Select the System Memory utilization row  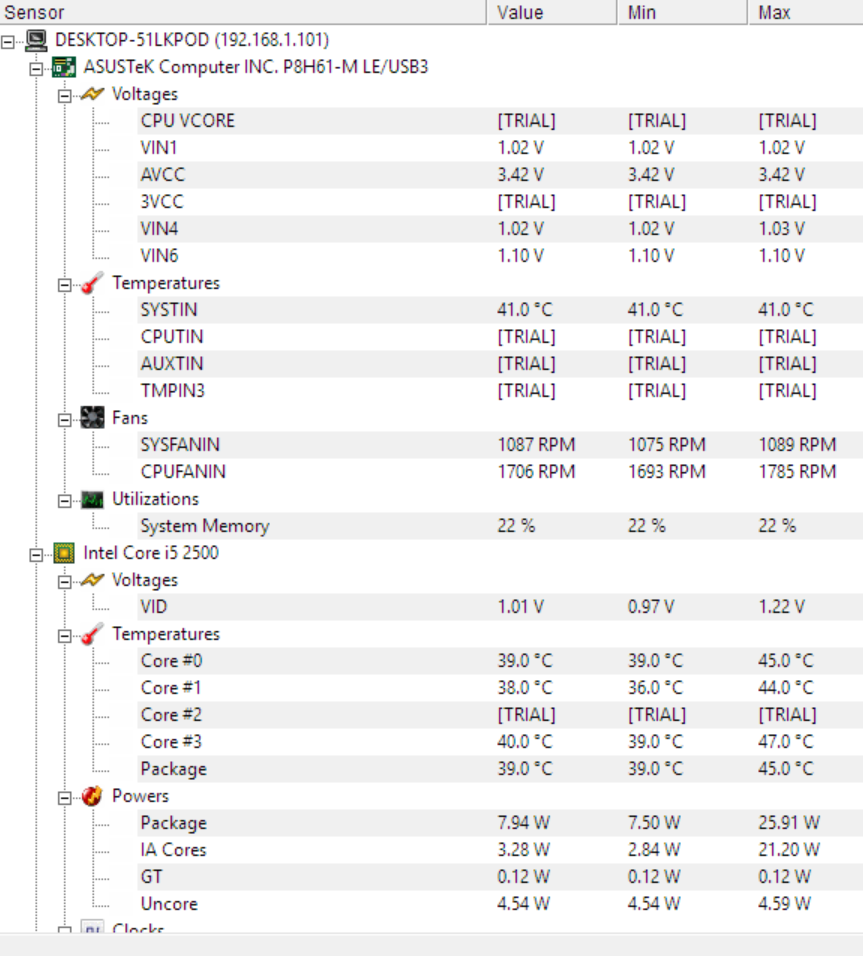[500, 526]
